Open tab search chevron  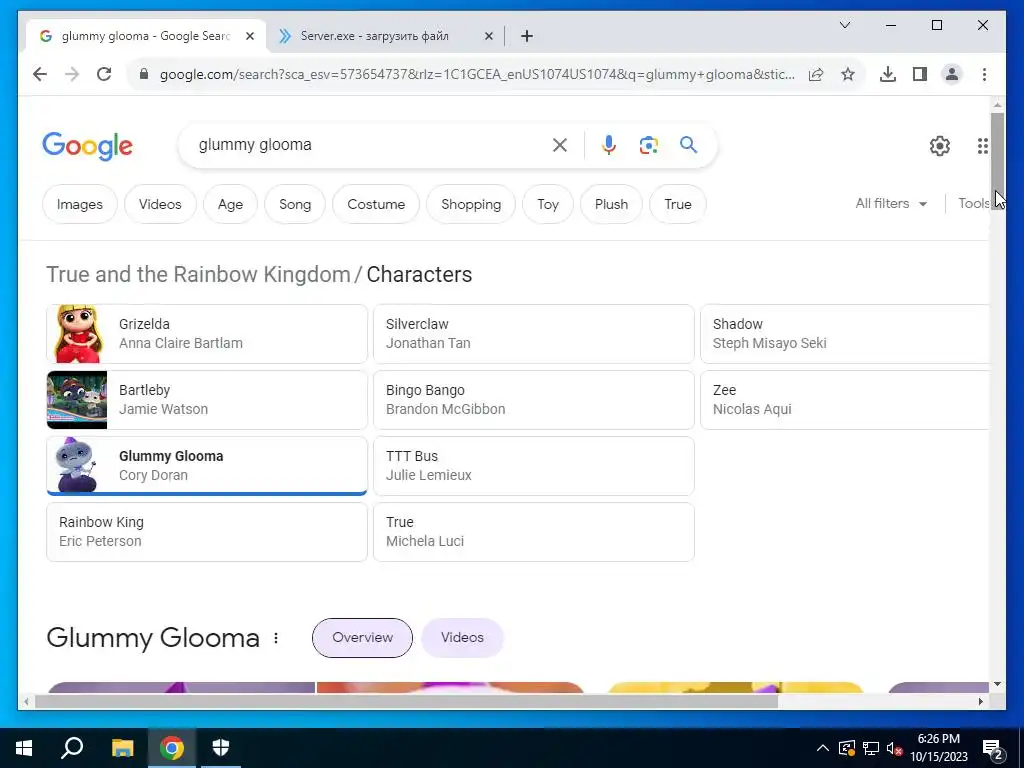click(x=844, y=25)
